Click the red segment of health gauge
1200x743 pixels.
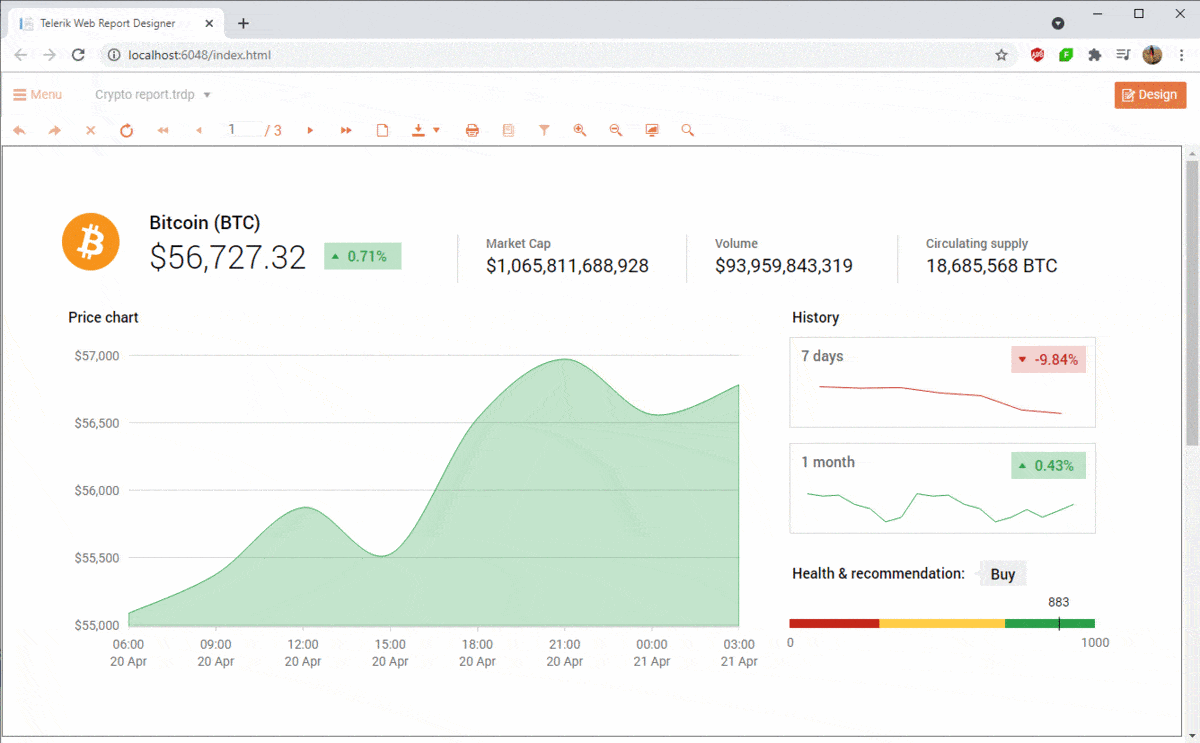pyautogui.click(x=834, y=623)
